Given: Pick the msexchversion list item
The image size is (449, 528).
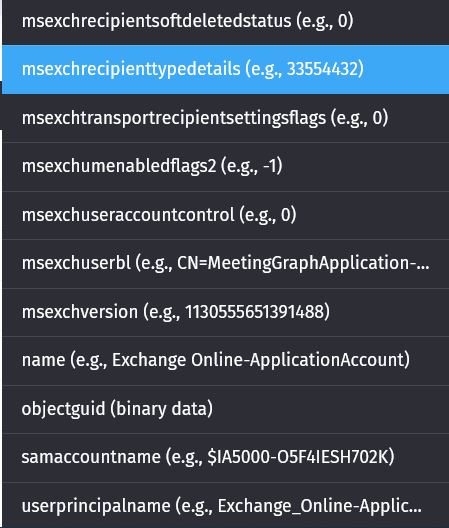Looking at the screenshot, I should coord(226,312).
